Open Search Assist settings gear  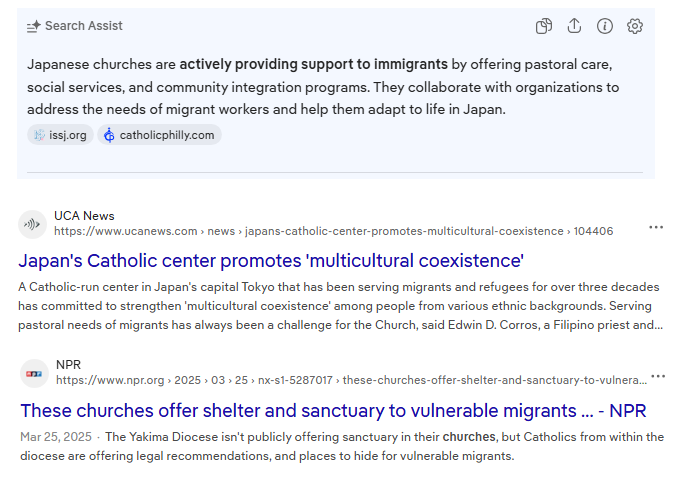(635, 26)
